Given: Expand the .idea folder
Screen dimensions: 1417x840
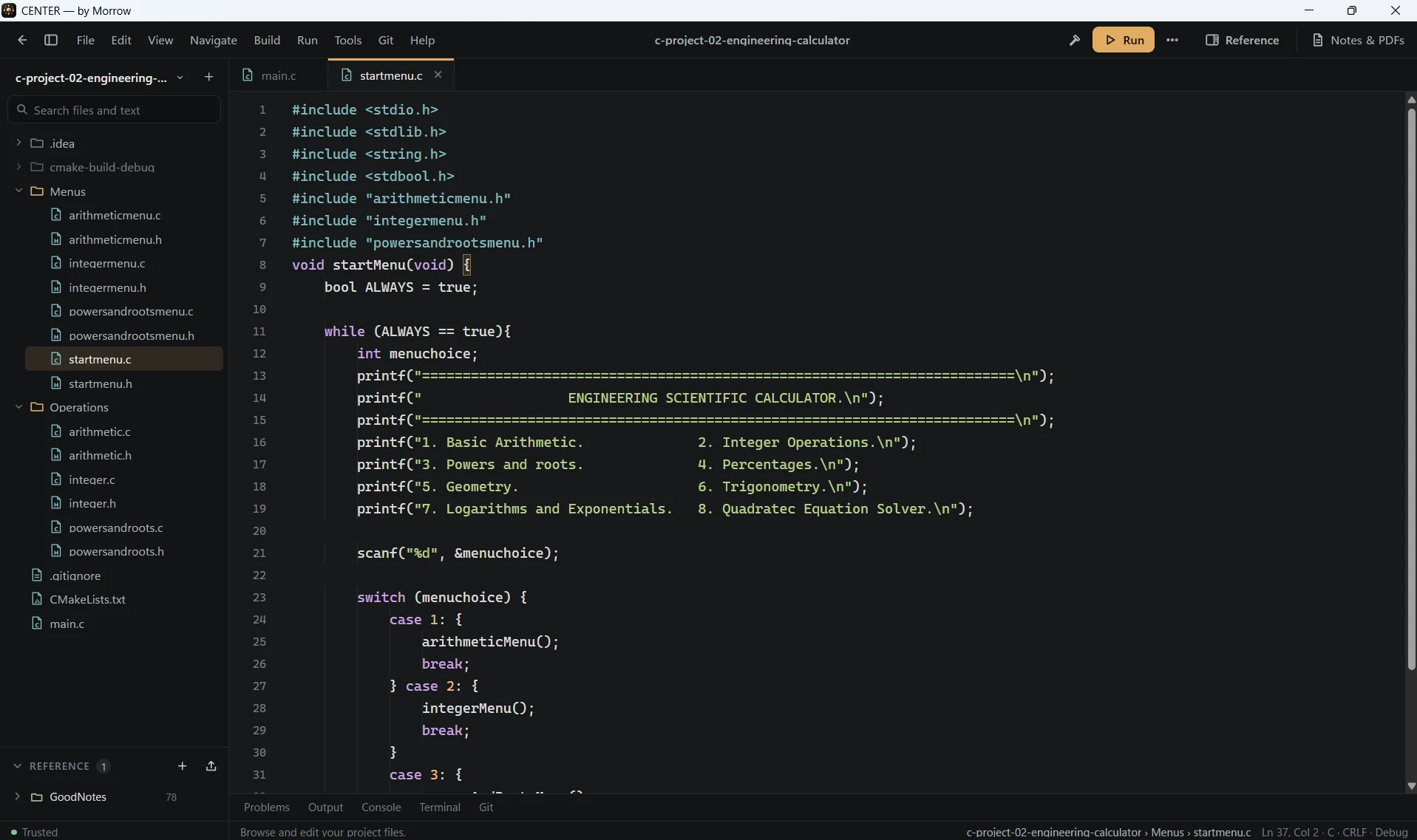Looking at the screenshot, I should (x=18, y=143).
